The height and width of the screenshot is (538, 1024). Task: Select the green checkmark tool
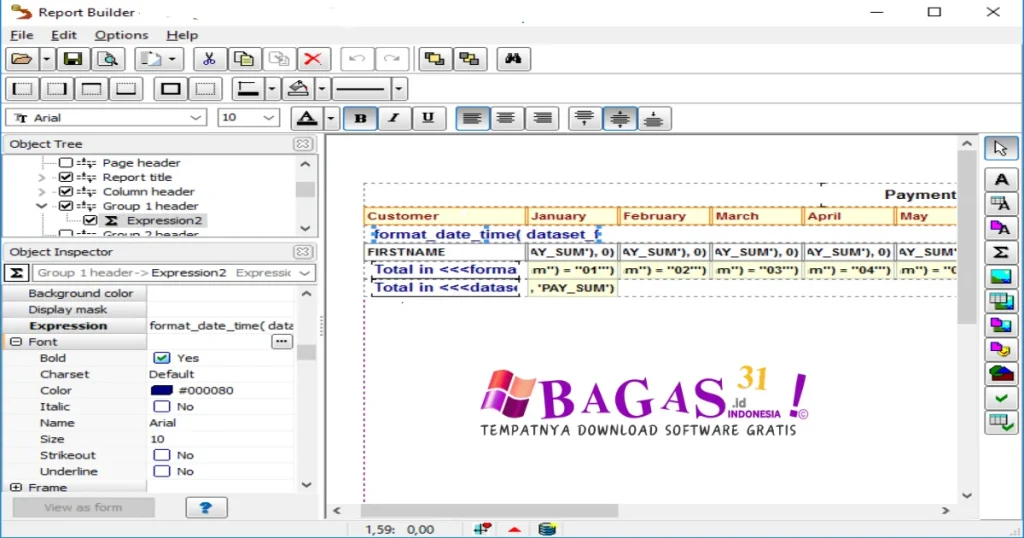pos(1000,398)
